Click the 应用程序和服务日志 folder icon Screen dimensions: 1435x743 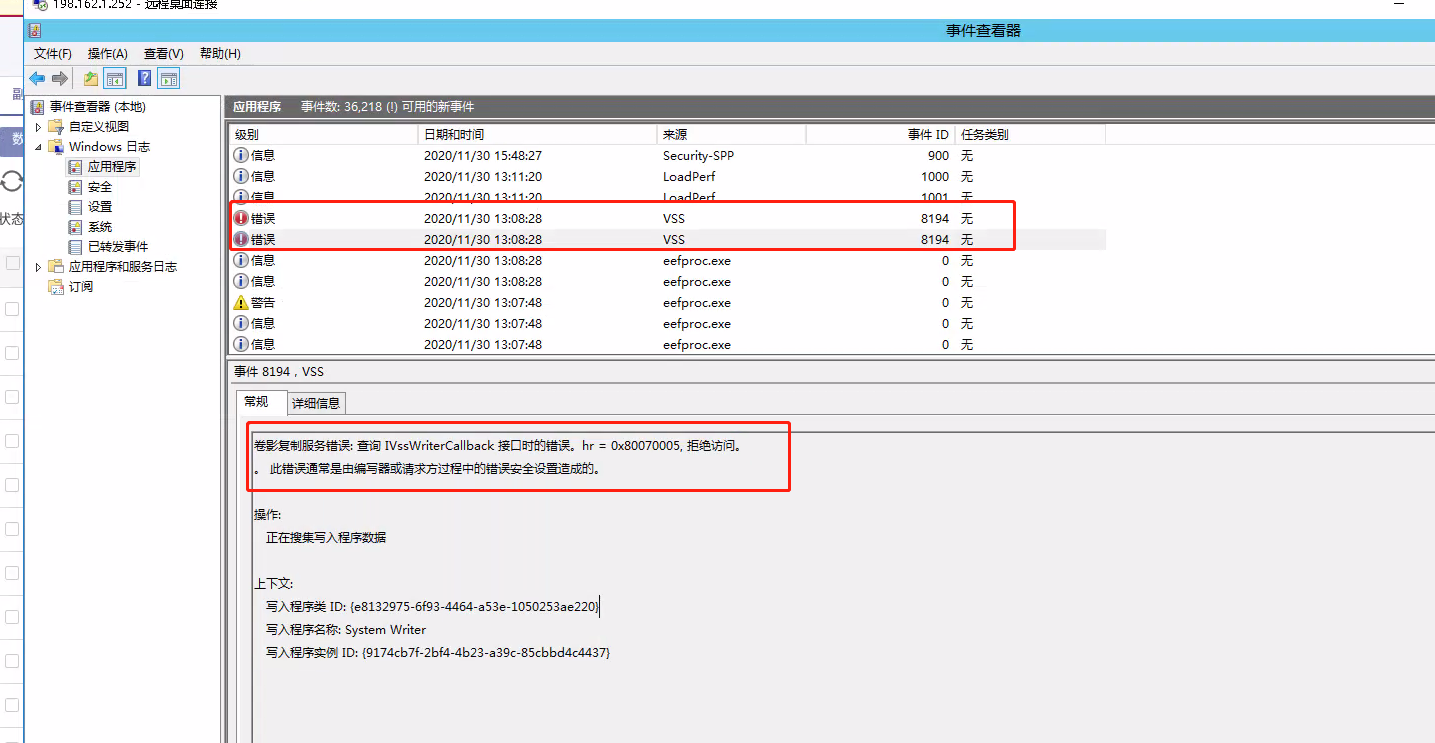(57, 267)
